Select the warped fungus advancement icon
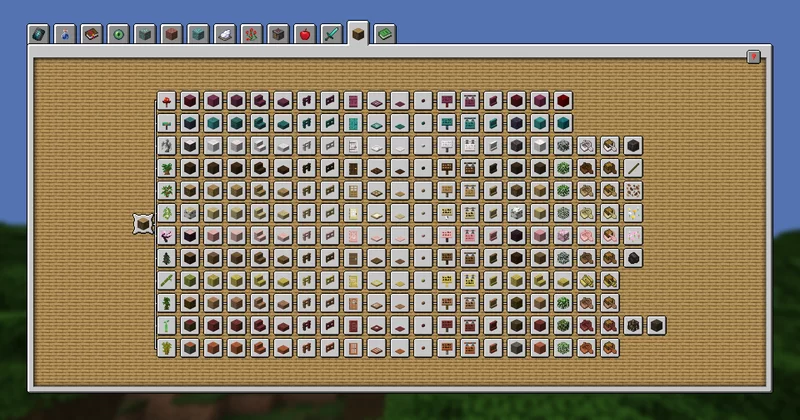Screen dimensions: 800x420 (x=166, y=123)
